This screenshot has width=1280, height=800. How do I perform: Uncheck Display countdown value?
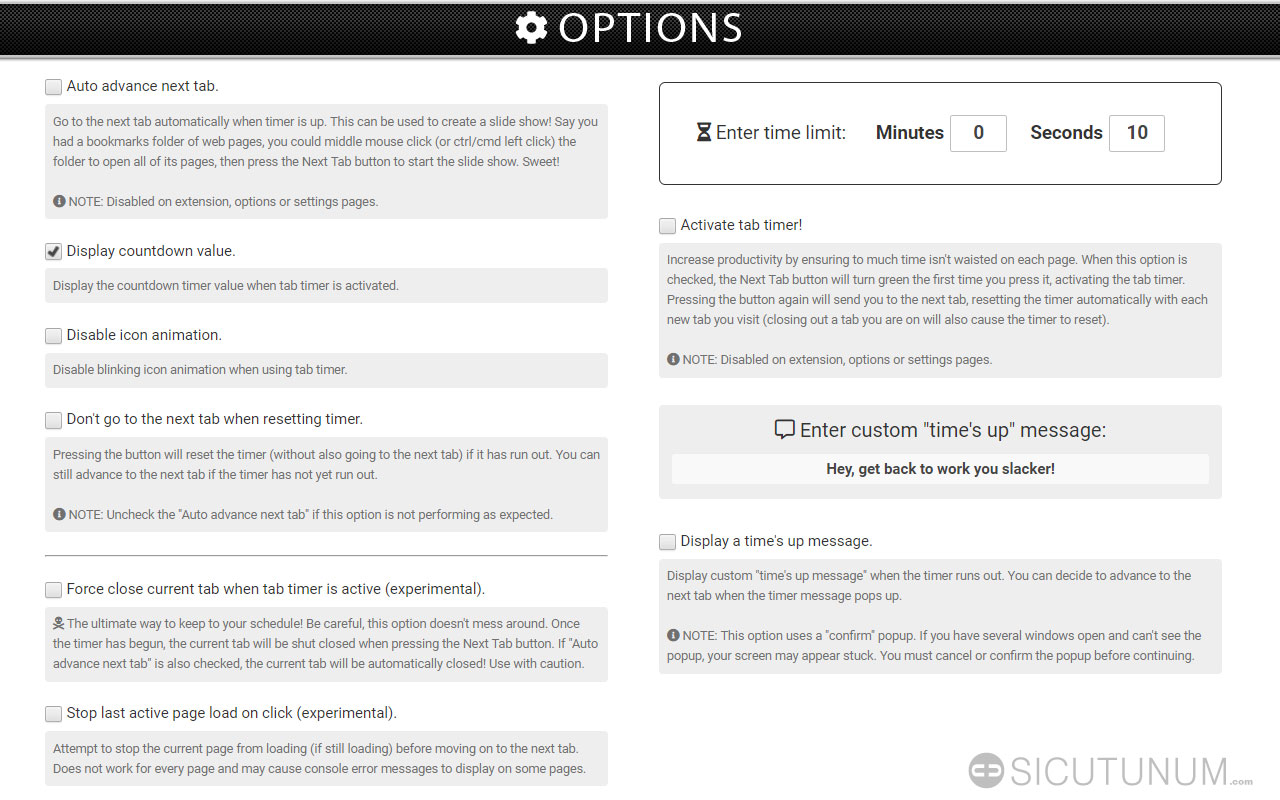[54, 252]
